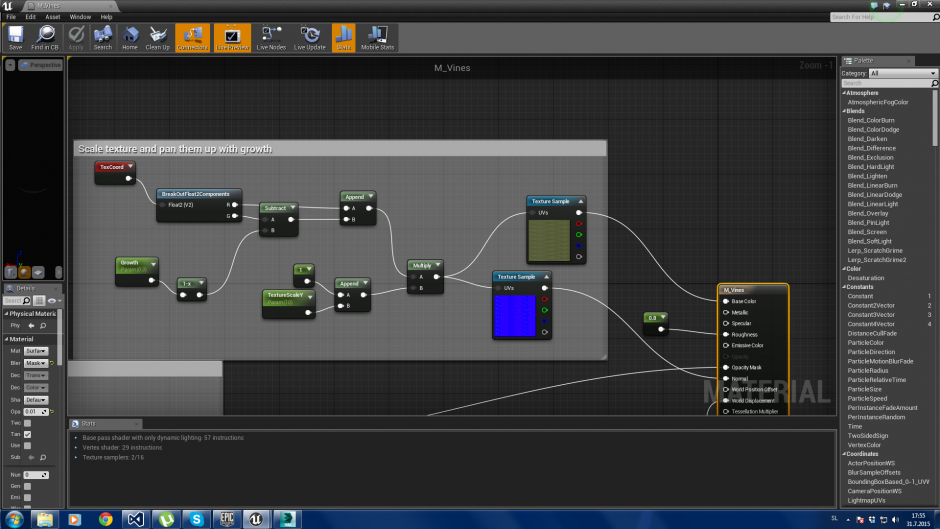The height and width of the screenshot is (529, 940).
Task: Open the Material Domain Surface dropdown
Action: click(36, 351)
